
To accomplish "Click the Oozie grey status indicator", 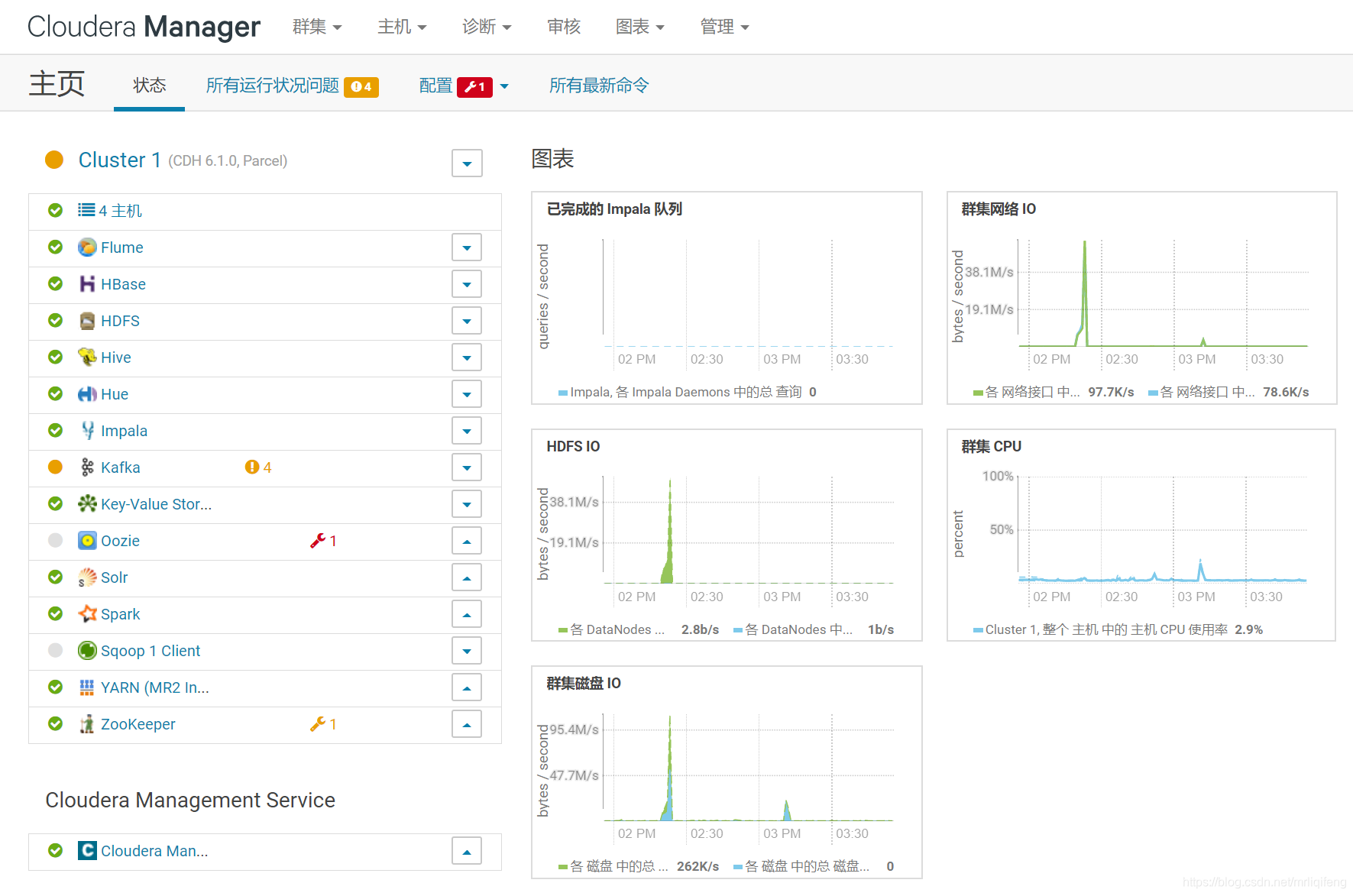I will 55,541.
